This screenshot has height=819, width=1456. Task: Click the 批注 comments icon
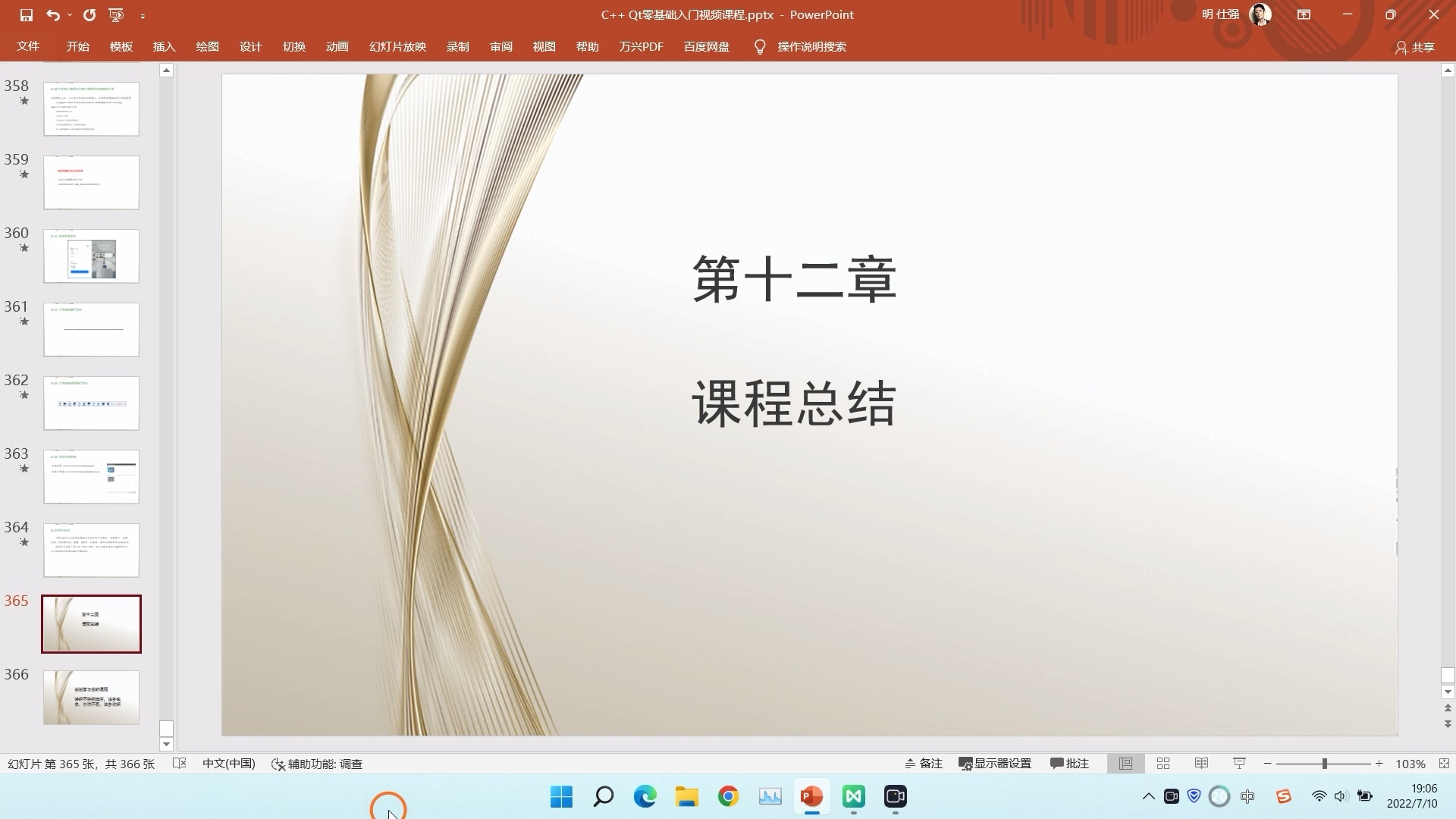coord(1069,764)
